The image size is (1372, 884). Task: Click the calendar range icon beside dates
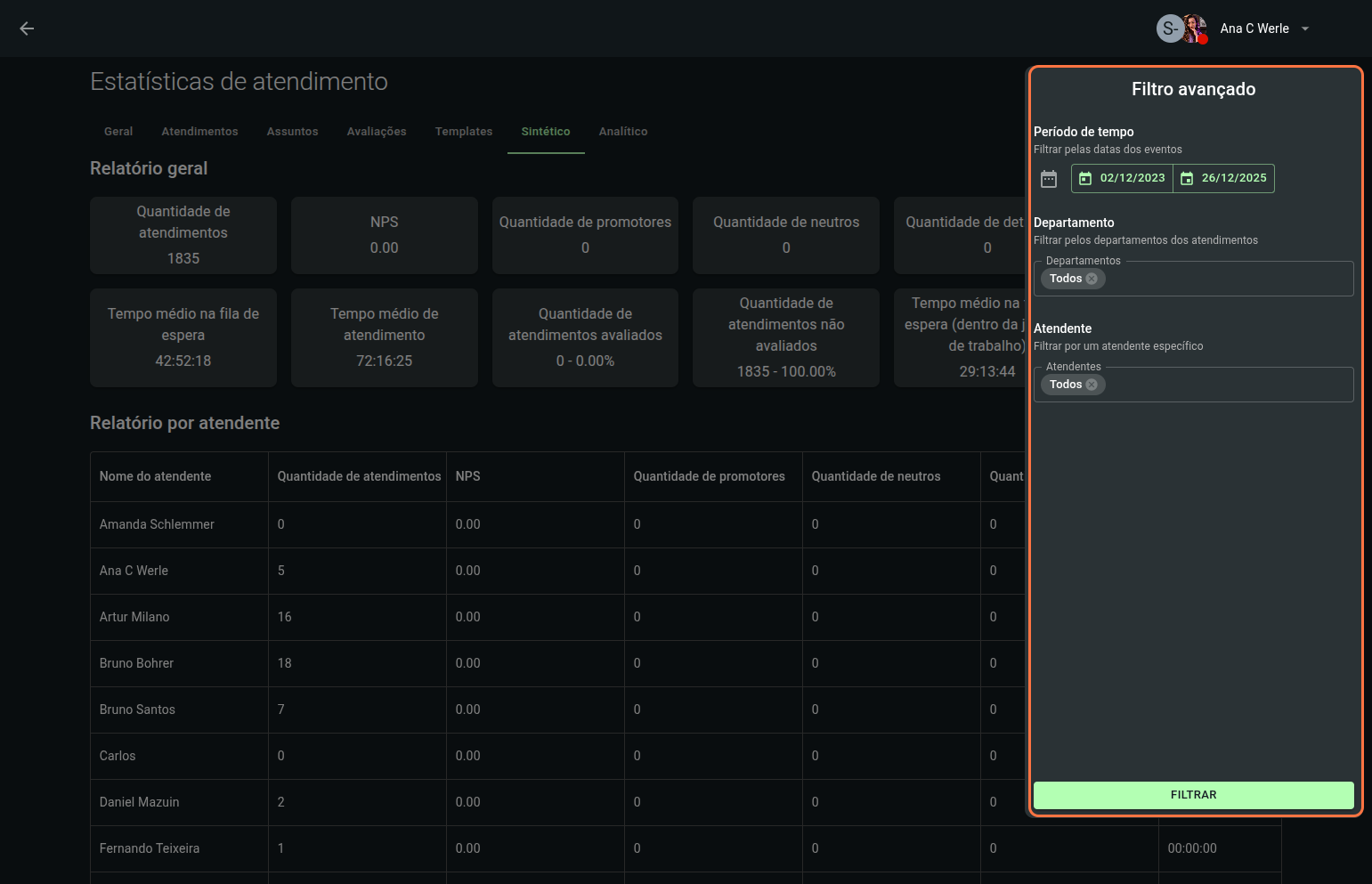1049,179
